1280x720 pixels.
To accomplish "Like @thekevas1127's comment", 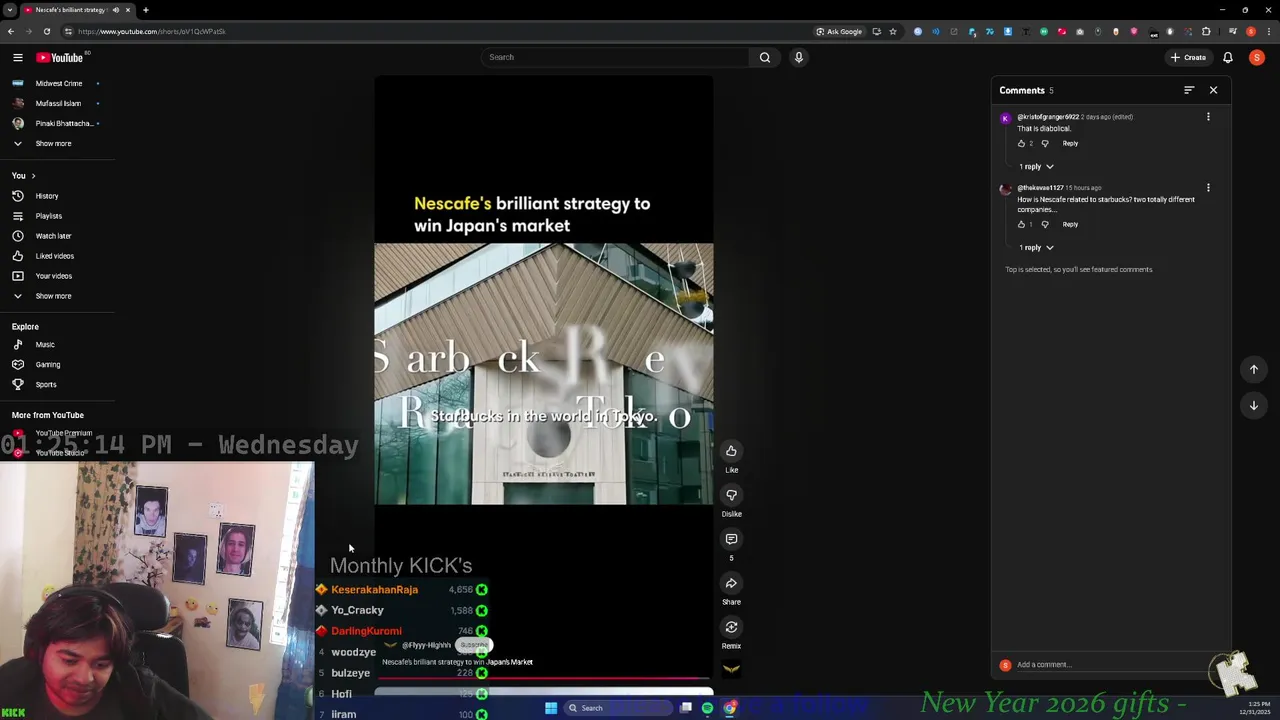I will coord(1021,224).
